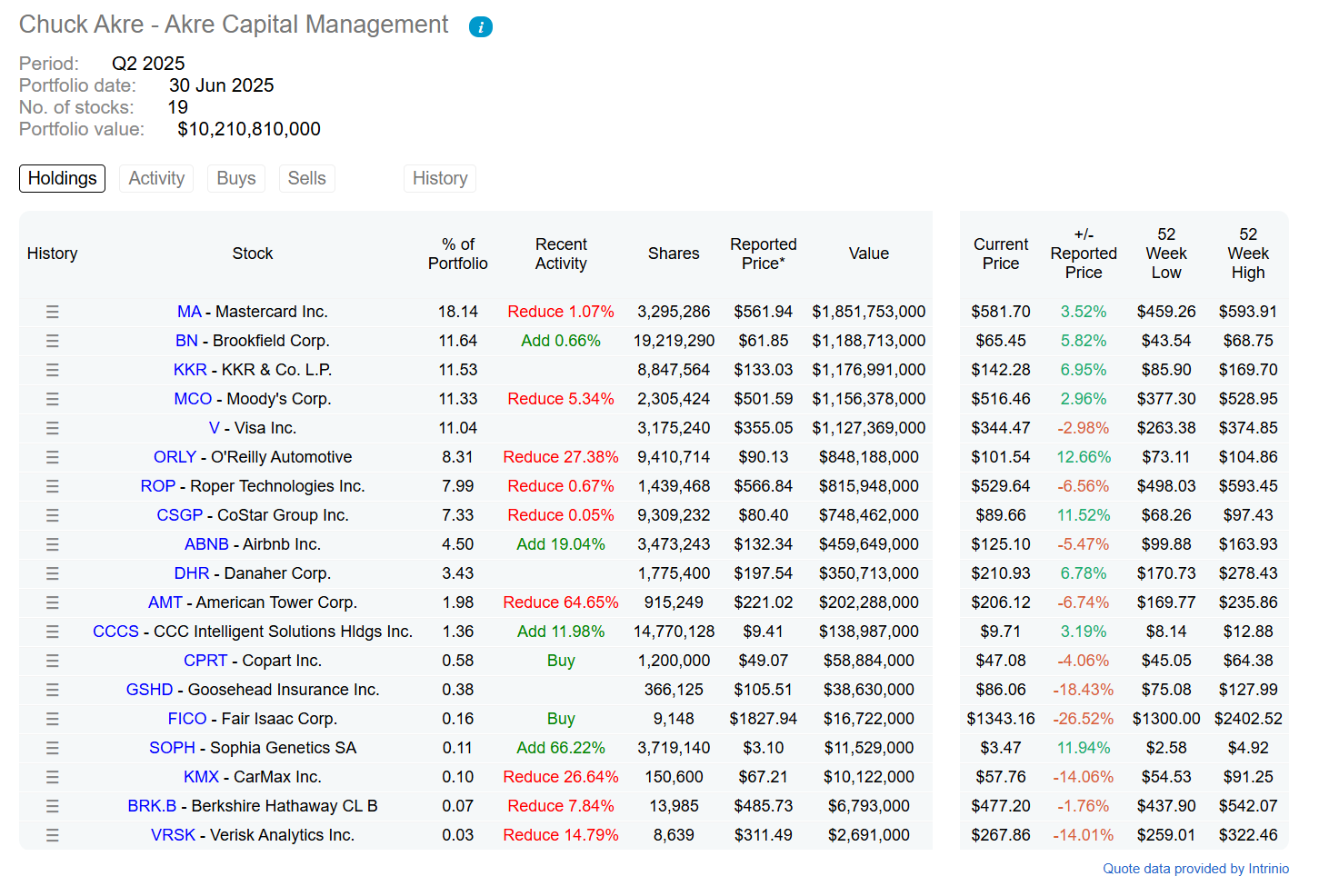Open the V ticker link for Visa
The image size is (1319, 896).
215,428
